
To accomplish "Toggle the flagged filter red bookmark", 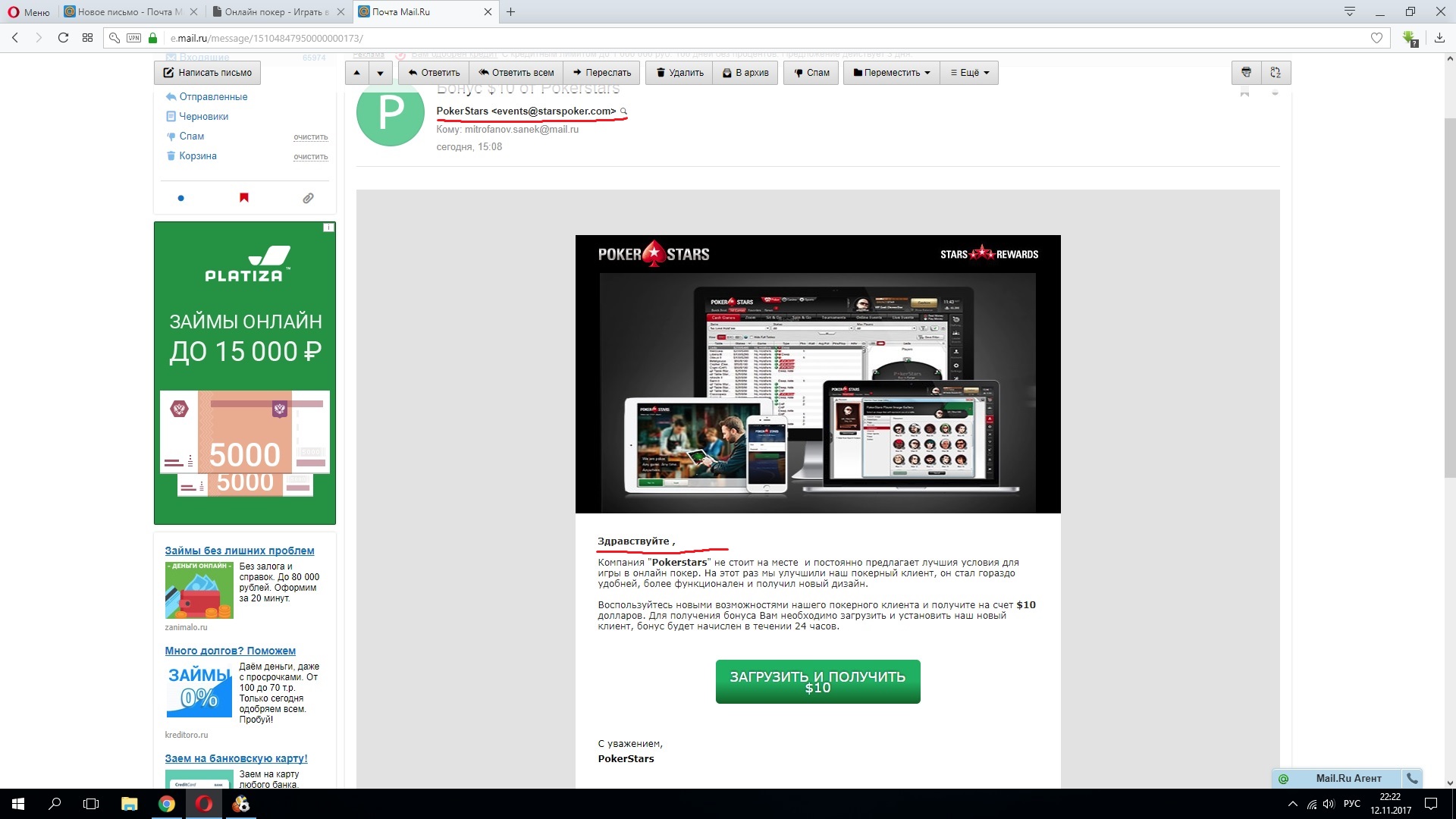I will (x=244, y=198).
